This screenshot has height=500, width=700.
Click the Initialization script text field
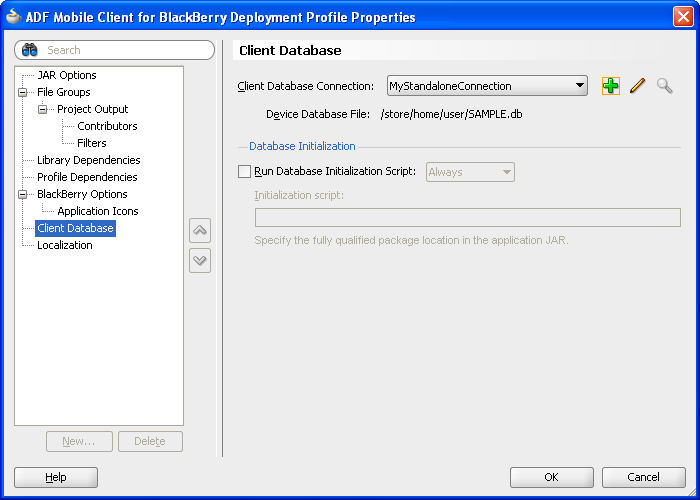click(467, 217)
